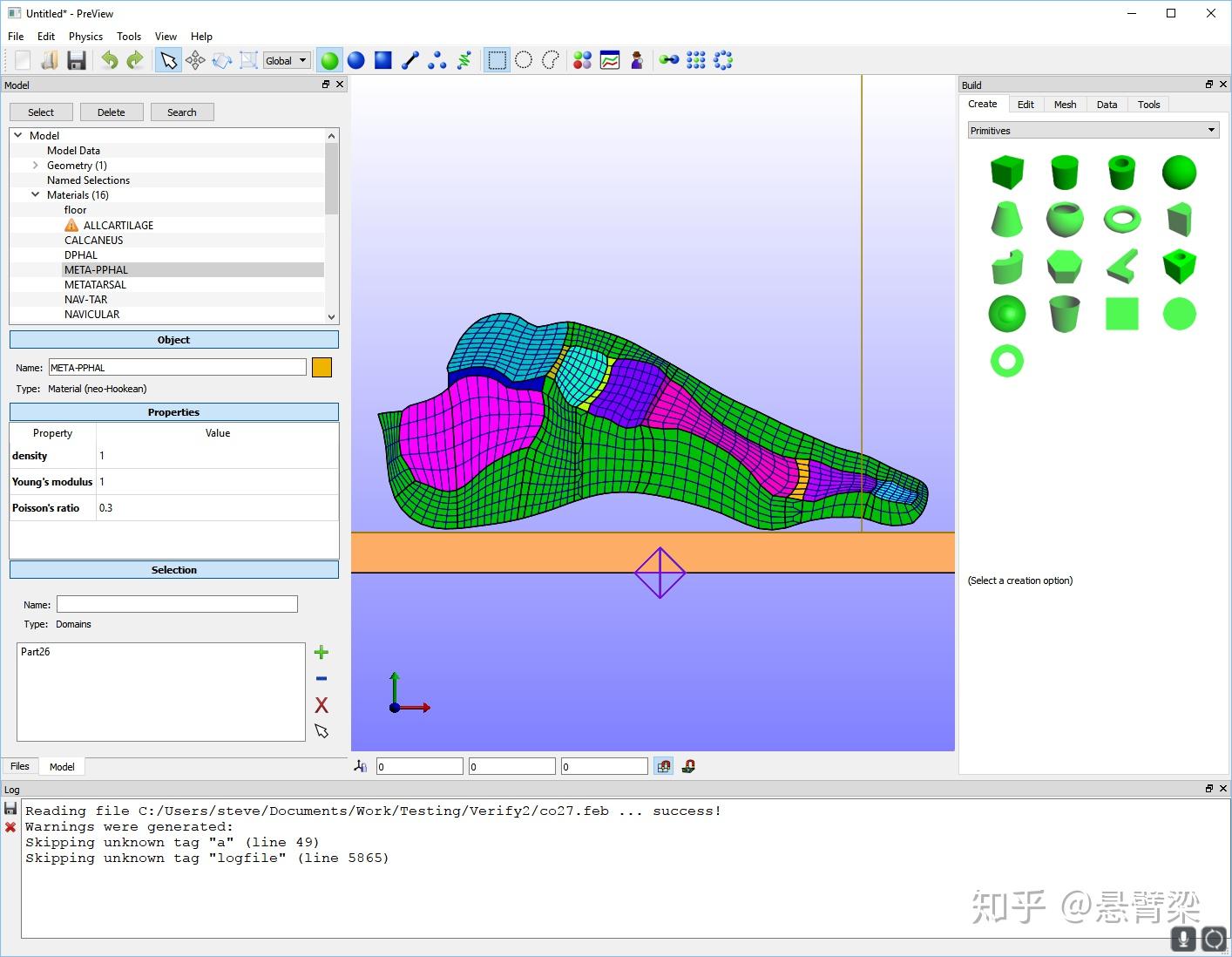The image size is (1232, 957).
Task: Toggle the green sphere object selection mode
Action: [x=329, y=60]
